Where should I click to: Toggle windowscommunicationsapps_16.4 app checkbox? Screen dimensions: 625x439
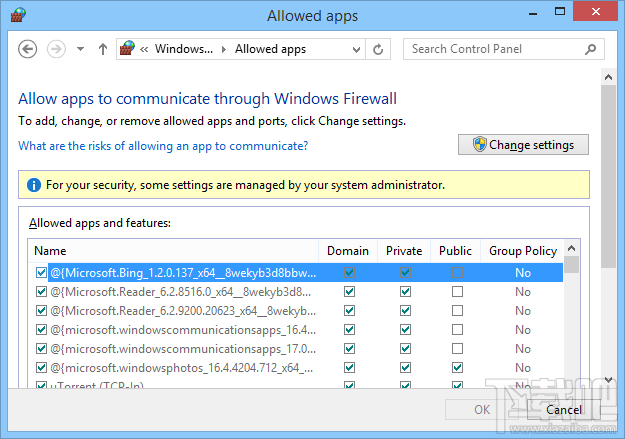click(x=41, y=330)
